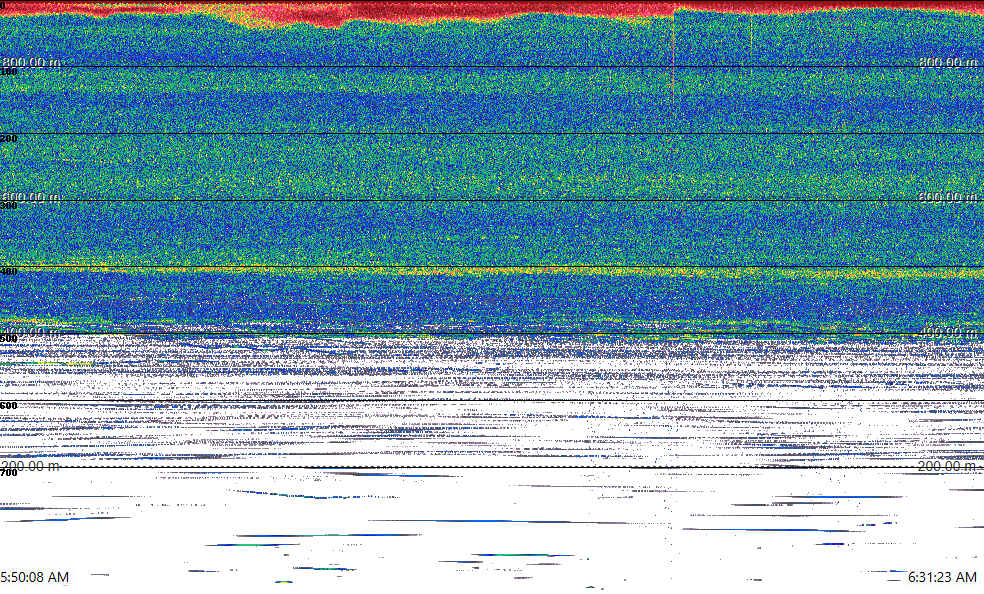
Task: Click the right 800.00 m range label
Action: 948,62
